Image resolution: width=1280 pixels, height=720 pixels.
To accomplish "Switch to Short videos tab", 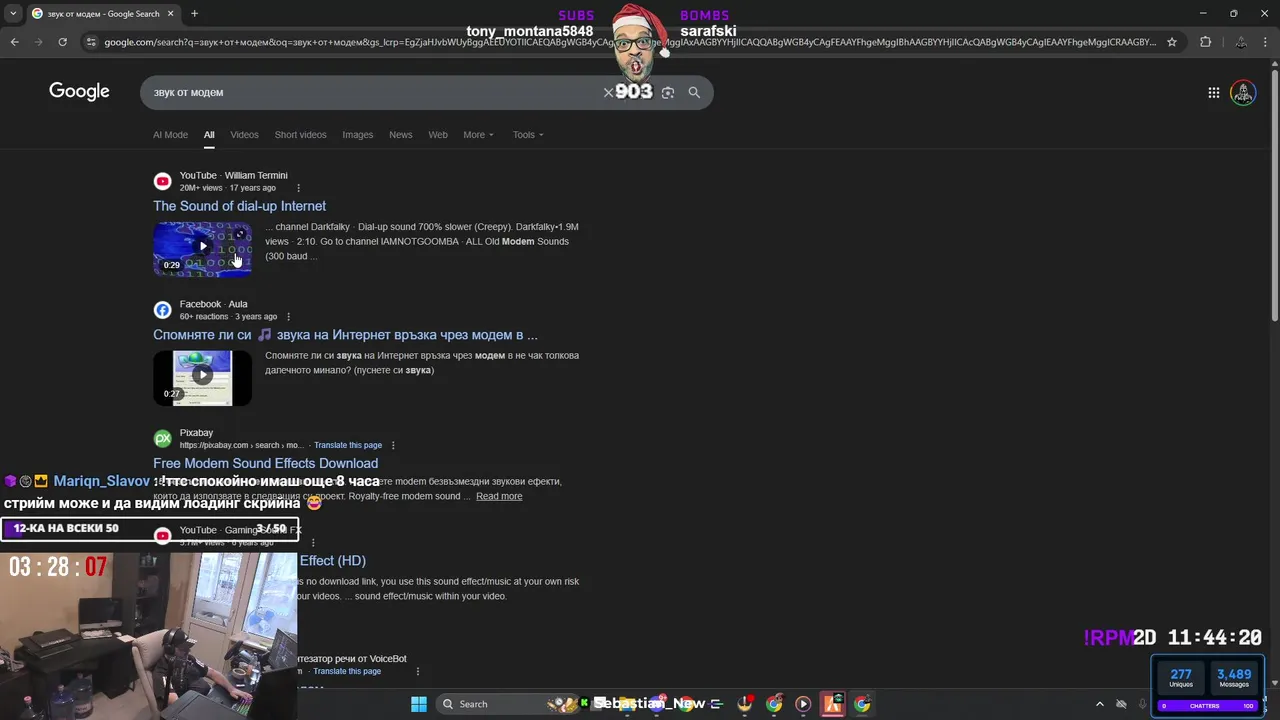I will pos(300,135).
